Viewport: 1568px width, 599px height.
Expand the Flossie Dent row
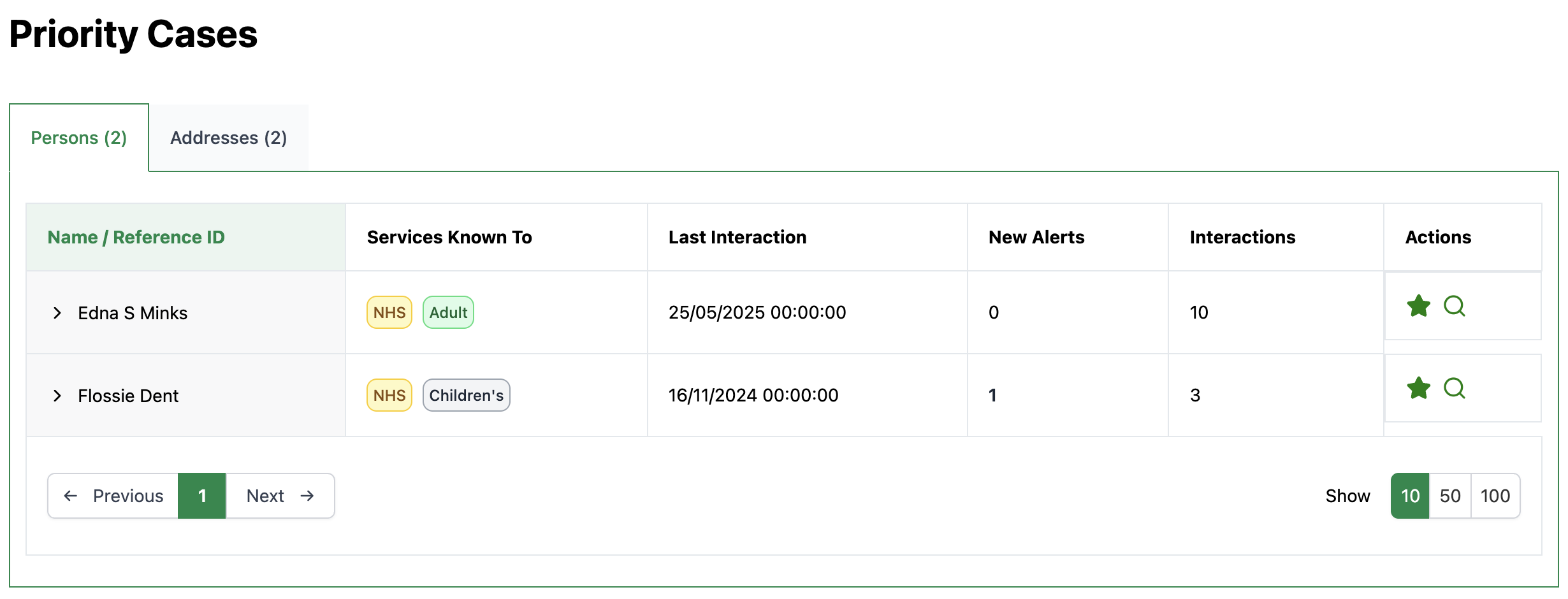(x=57, y=396)
